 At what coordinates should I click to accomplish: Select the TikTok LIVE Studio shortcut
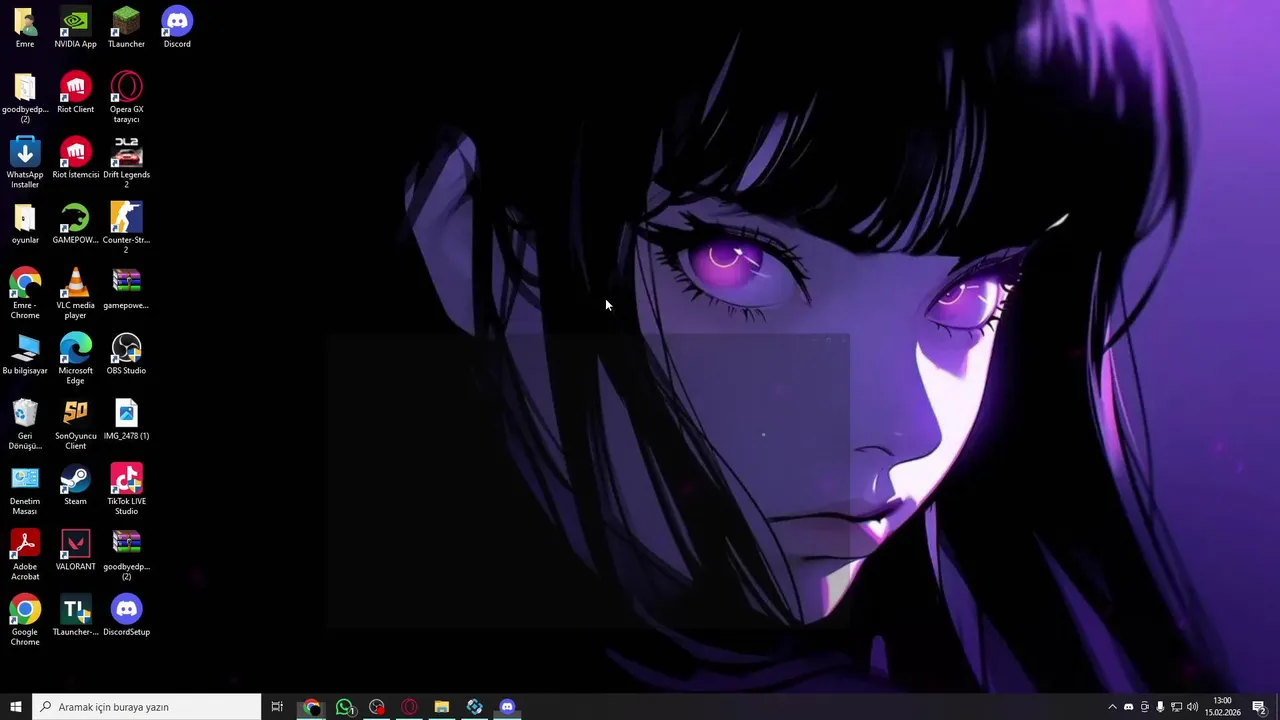pyautogui.click(x=126, y=490)
